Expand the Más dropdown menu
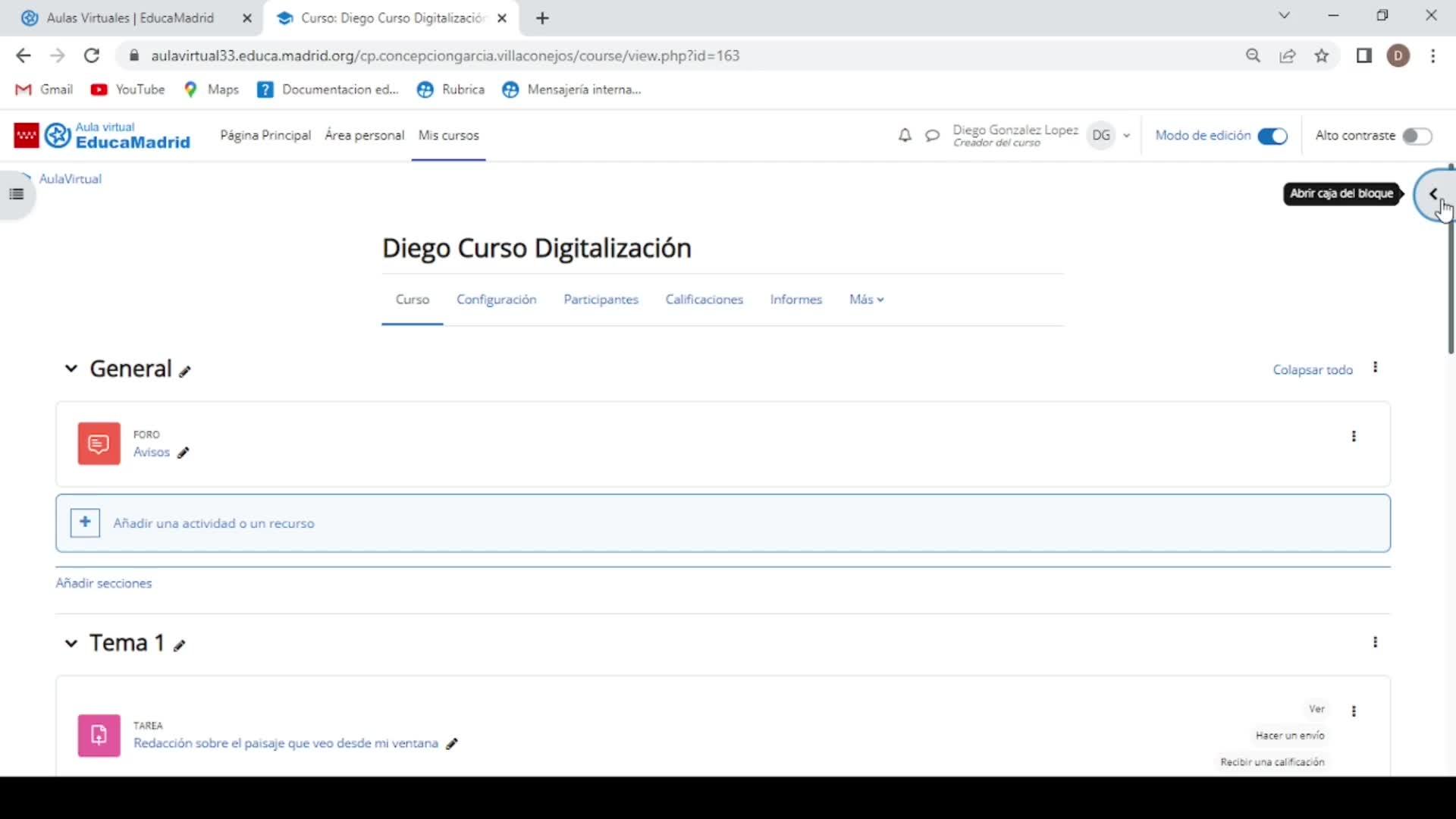Viewport: 1456px width, 819px height. [866, 300]
